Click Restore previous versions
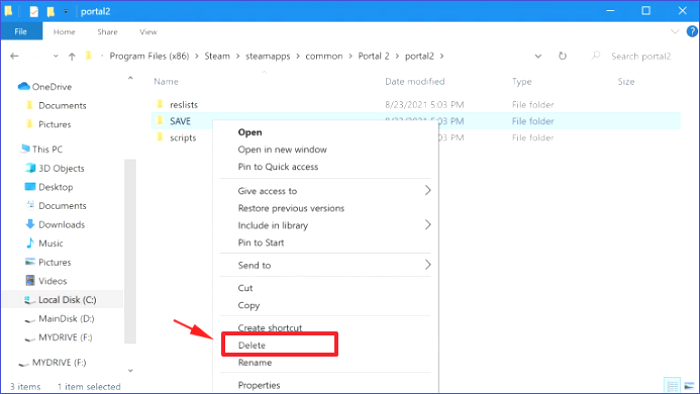 click(x=291, y=208)
